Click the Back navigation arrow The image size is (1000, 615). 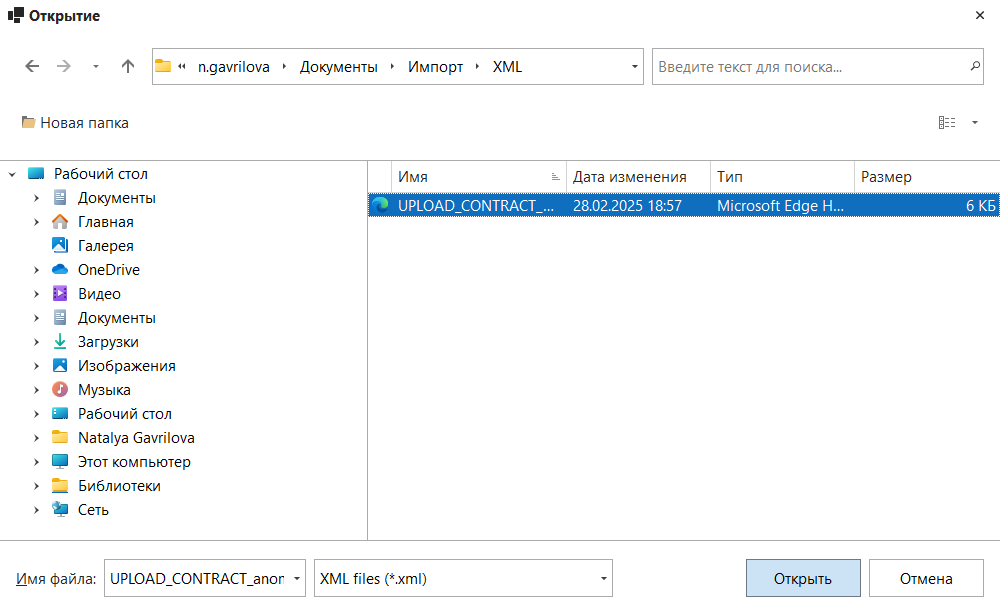pos(32,67)
